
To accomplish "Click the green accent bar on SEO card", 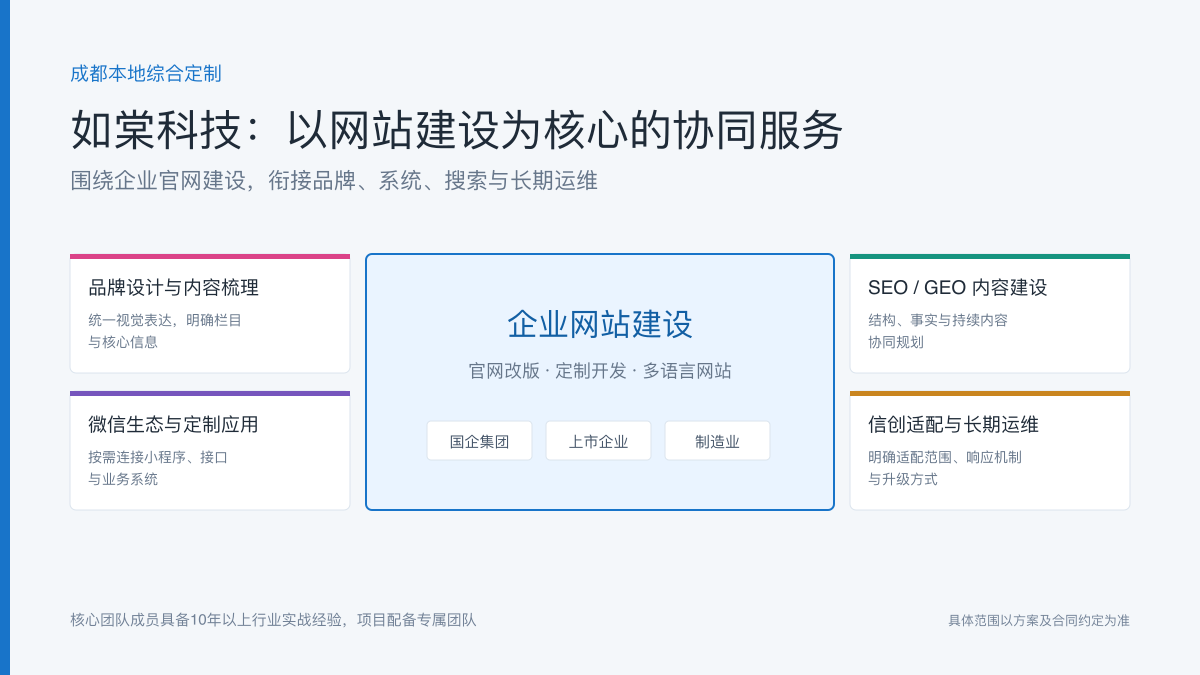I will coord(990,256).
